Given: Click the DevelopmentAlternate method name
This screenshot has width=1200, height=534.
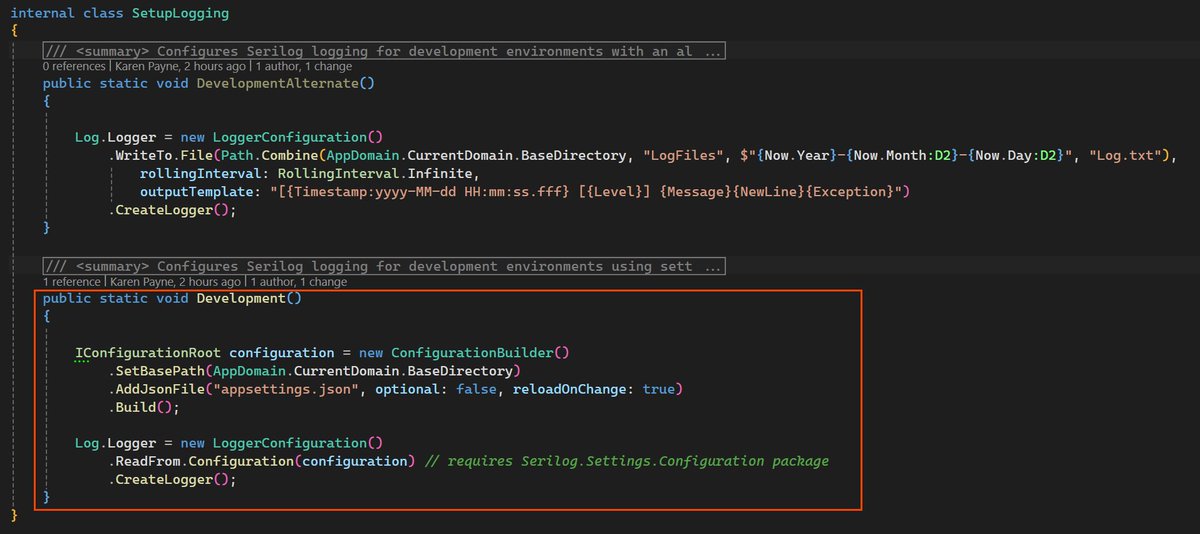Looking at the screenshot, I should coord(278,83).
